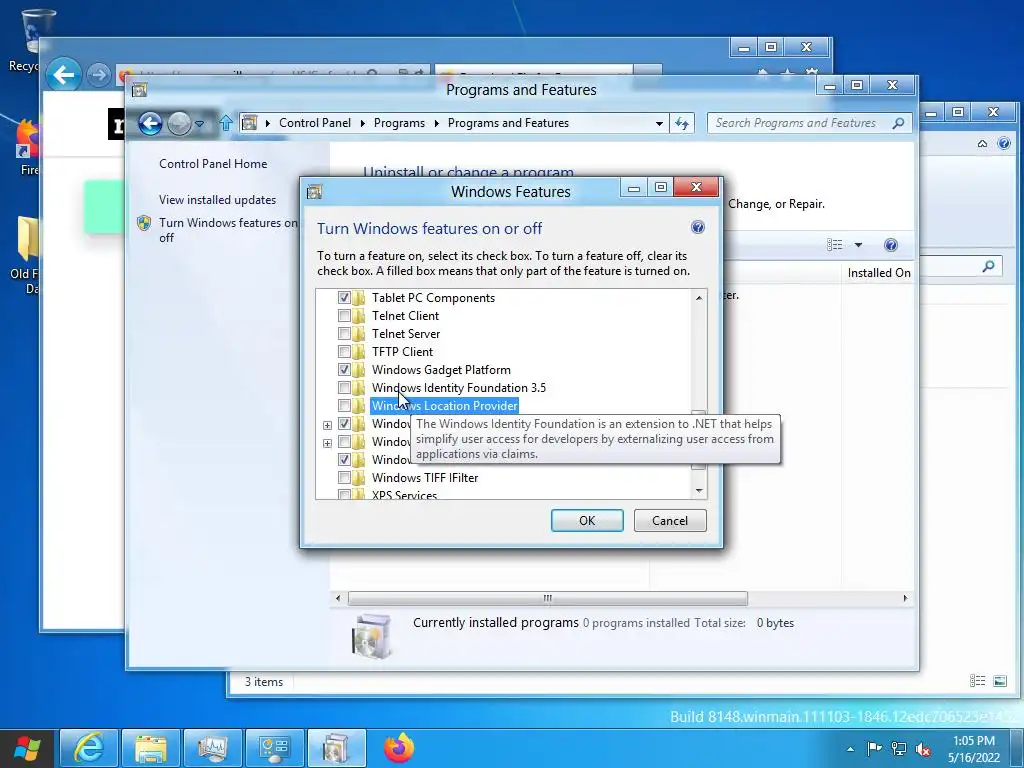Click muted volume icon in system tray
Viewport: 1024px width, 768px height.
pyautogui.click(x=923, y=748)
